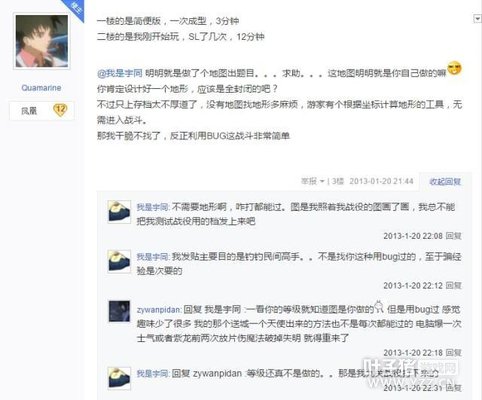Click the sunglasses smiley emoticon
The height and width of the screenshot is (400, 482).
tap(454, 68)
